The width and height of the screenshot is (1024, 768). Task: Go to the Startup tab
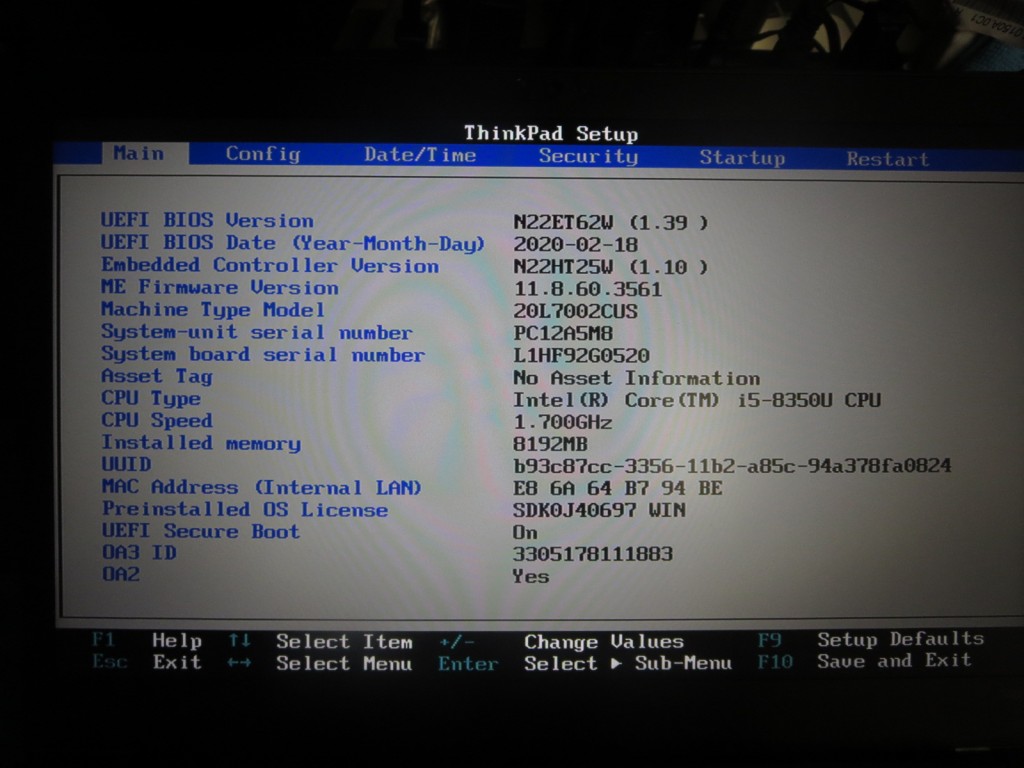pos(742,158)
